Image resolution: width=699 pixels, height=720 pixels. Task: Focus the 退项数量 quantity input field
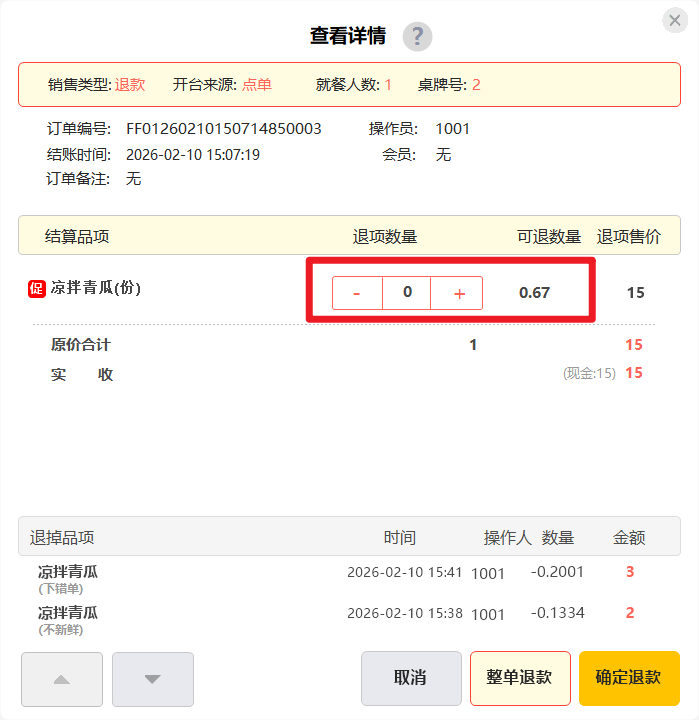[407, 293]
